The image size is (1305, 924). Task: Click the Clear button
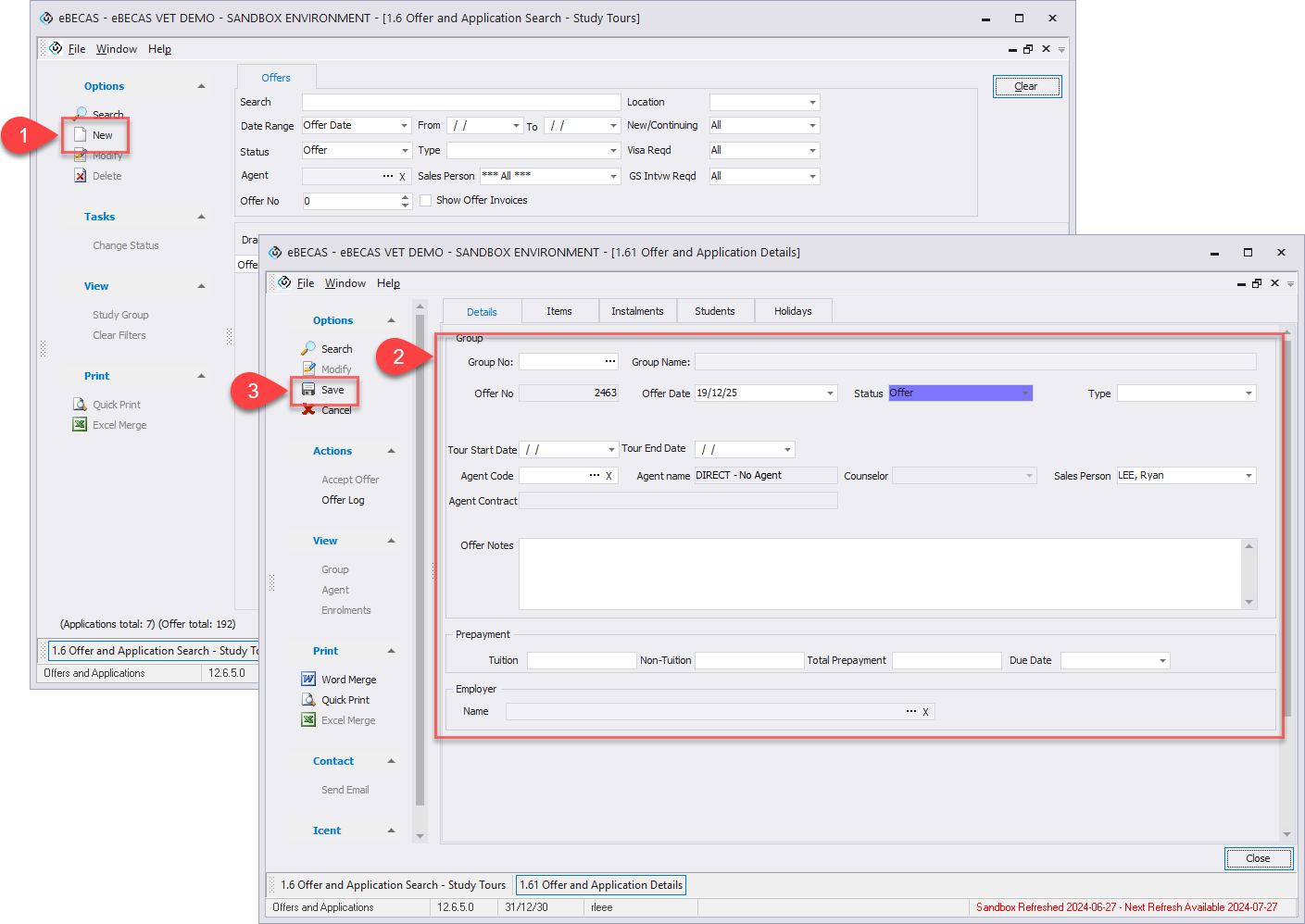pyautogui.click(x=1026, y=86)
